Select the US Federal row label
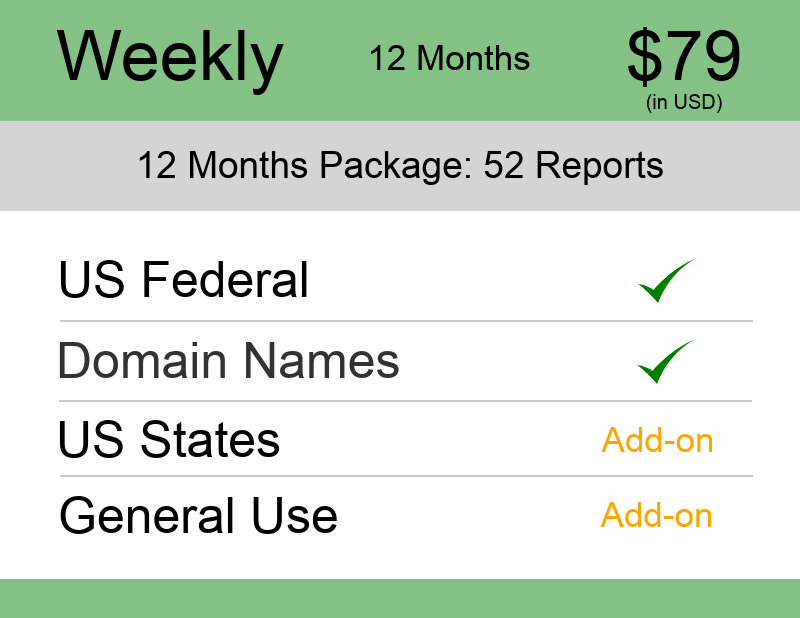The width and height of the screenshot is (800, 618). 183,280
